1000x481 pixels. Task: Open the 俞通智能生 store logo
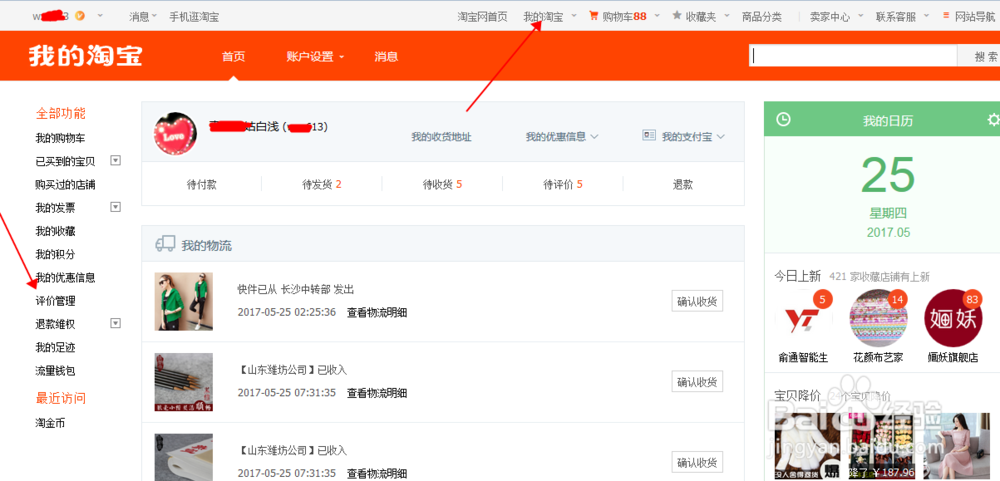[x=802, y=319]
